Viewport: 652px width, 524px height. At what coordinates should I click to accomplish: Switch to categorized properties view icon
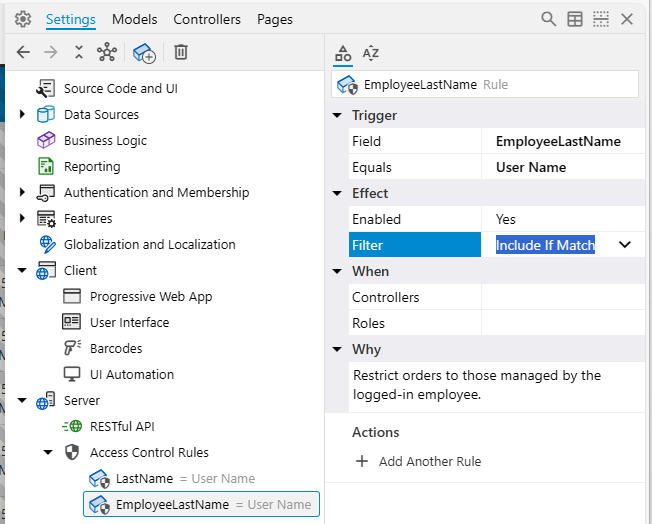(x=342, y=53)
